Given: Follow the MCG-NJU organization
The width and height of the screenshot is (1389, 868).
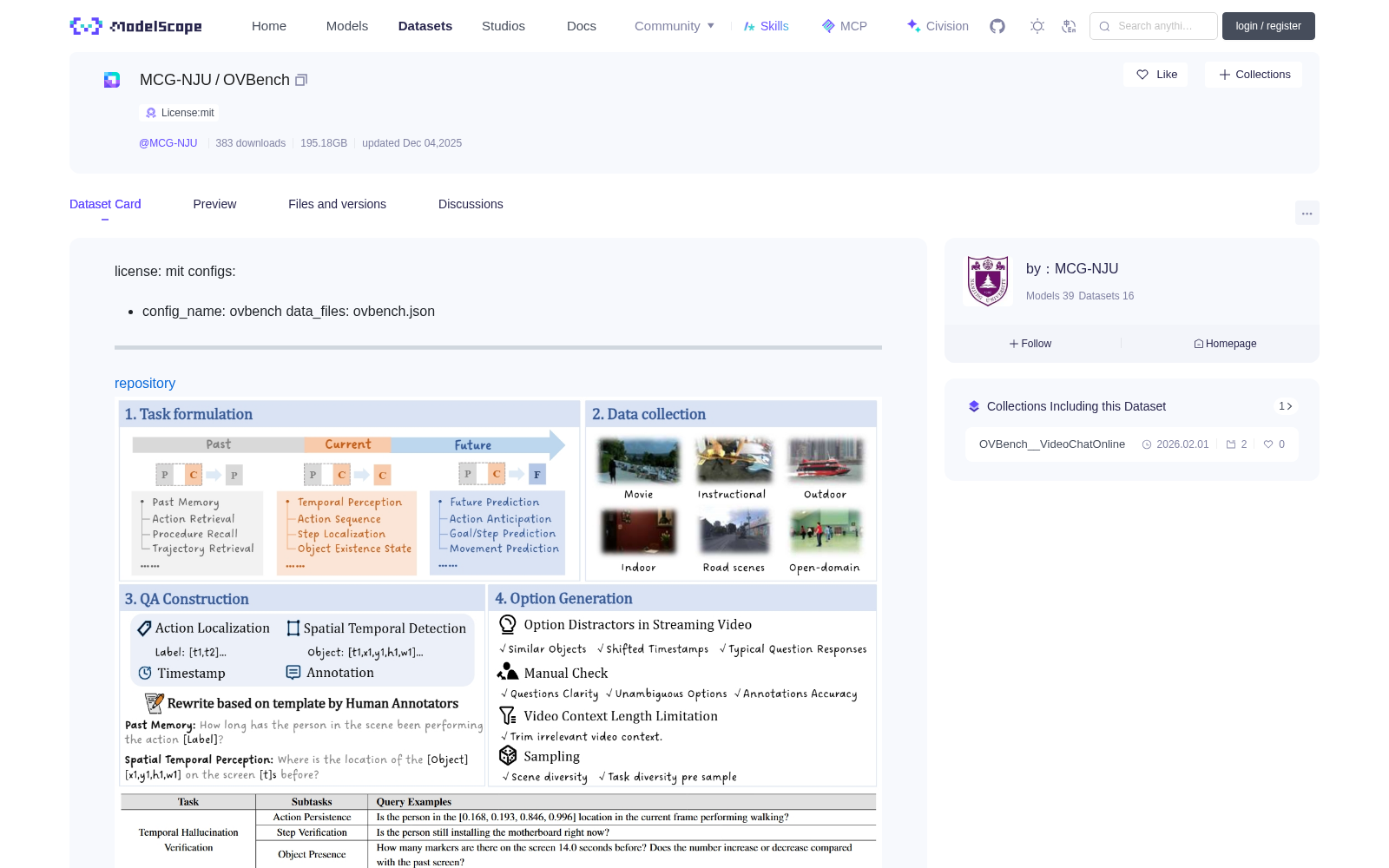Looking at the screenshot, I should [x=1030, y=344].
